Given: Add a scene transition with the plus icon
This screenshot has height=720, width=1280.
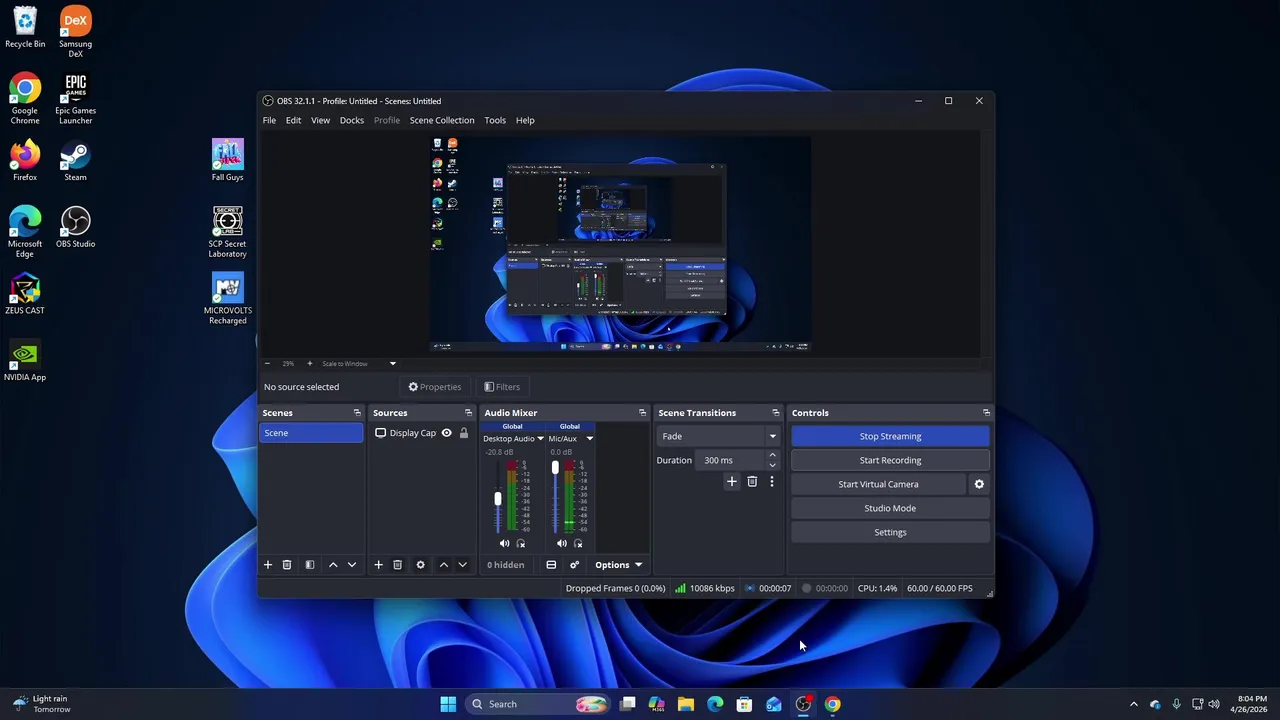Looking at the screenshot, I should point(732,482).
